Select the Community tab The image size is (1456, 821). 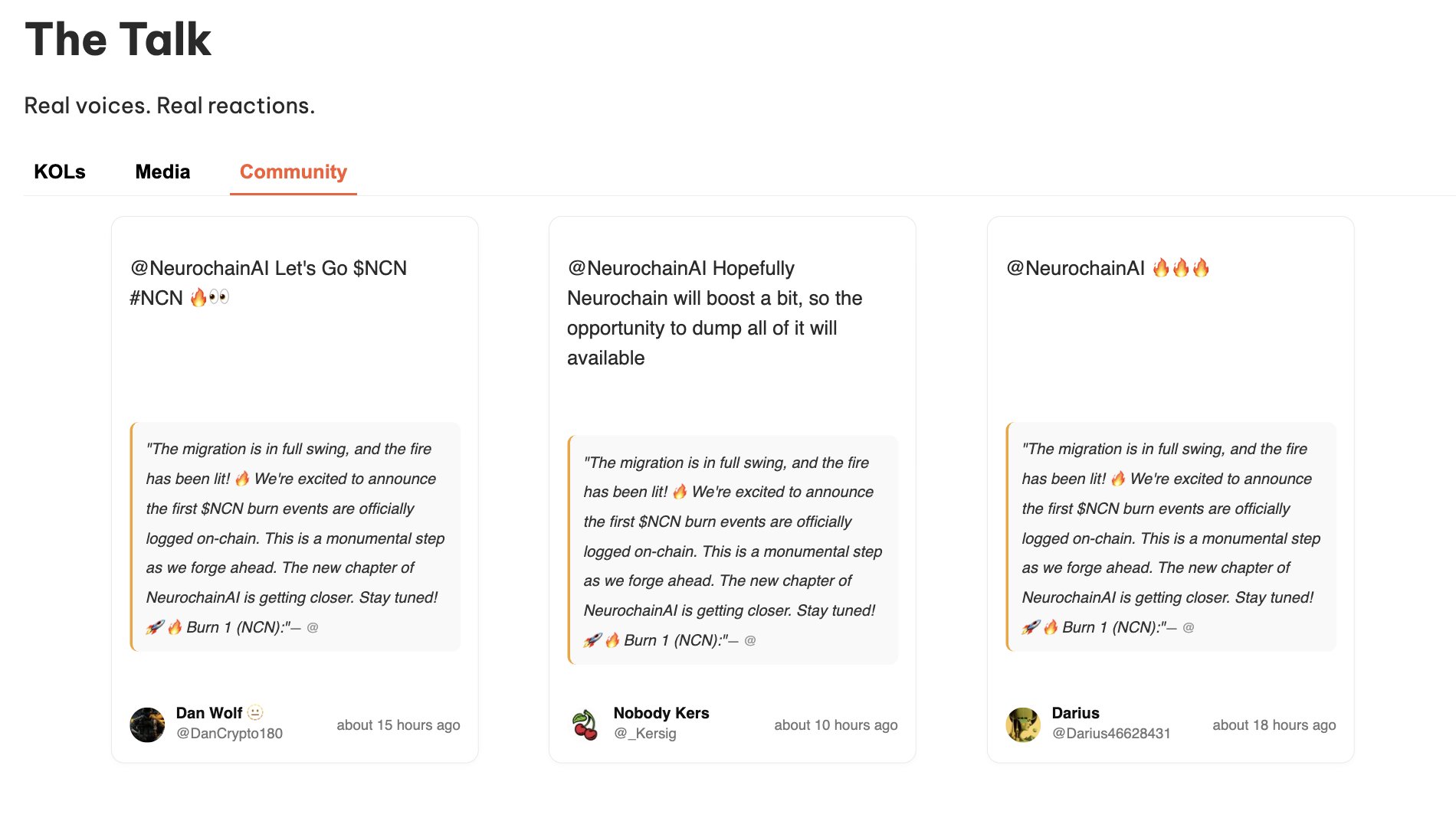tap(293, 172)
